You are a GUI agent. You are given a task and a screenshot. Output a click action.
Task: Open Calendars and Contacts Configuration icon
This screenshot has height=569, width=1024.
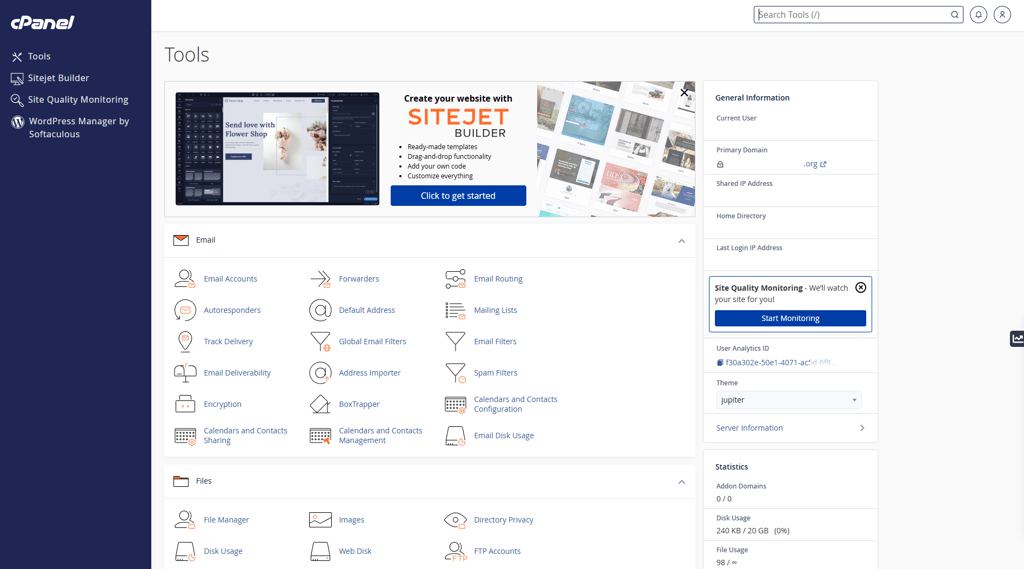[x=455, y=404]
